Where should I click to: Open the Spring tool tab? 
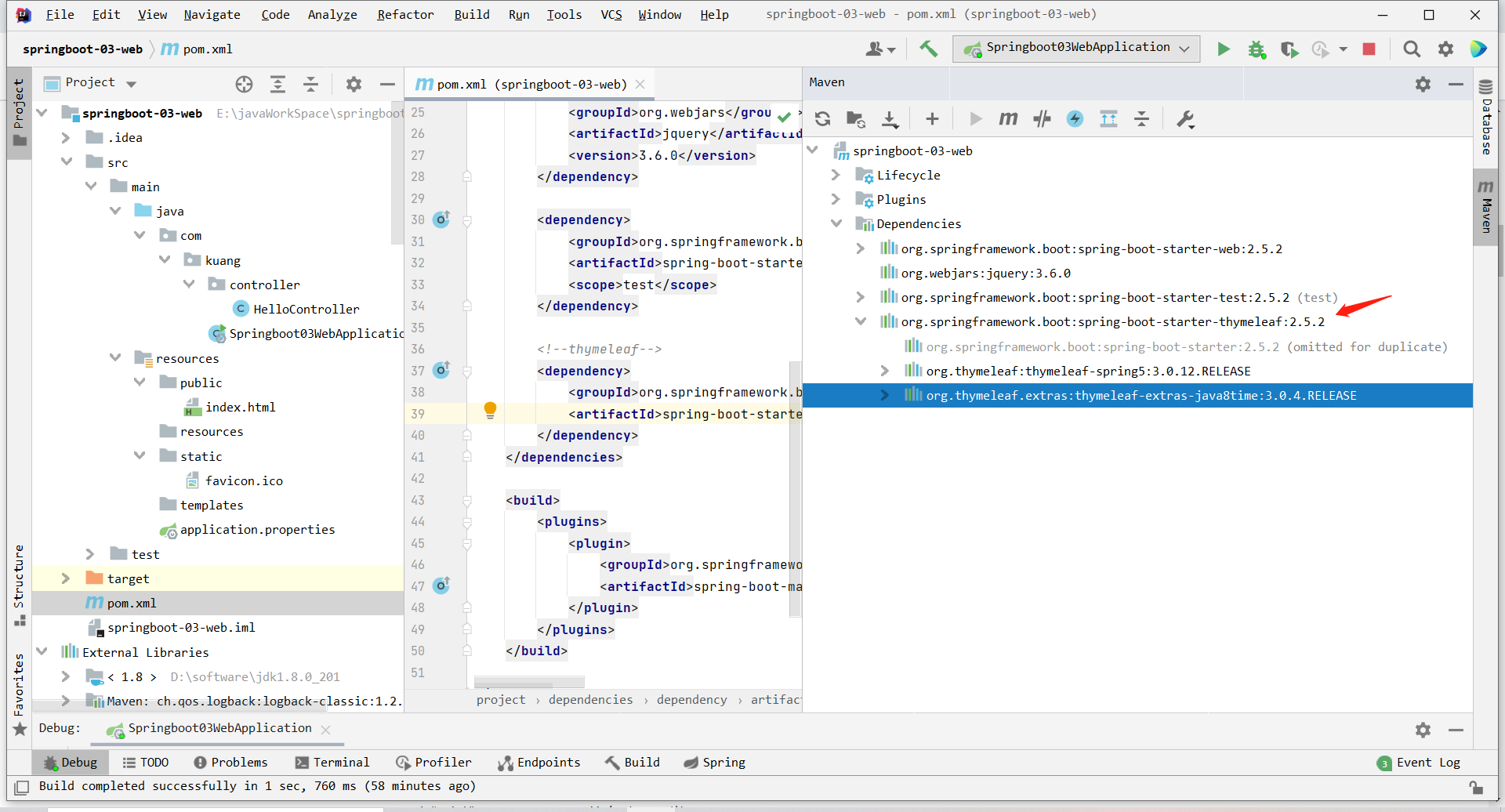[x=714, y=763]
